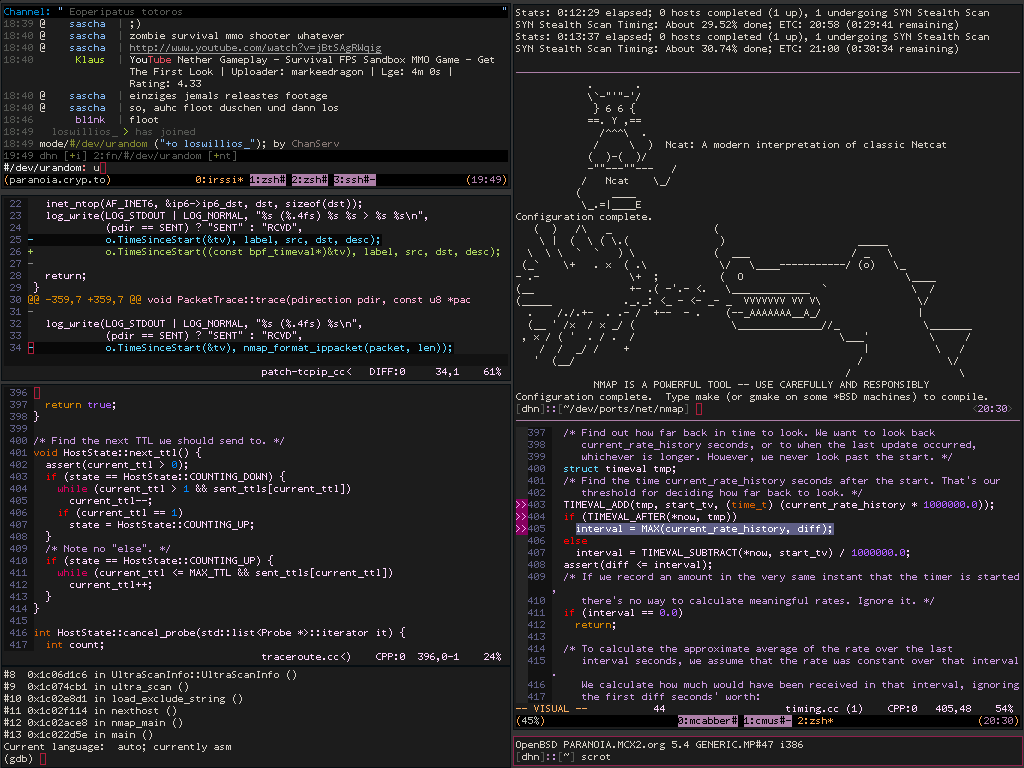Click 'struct timeval tmp;' on line 400
The height and width of the screenshot is (768, 1024).
[620, 469]
